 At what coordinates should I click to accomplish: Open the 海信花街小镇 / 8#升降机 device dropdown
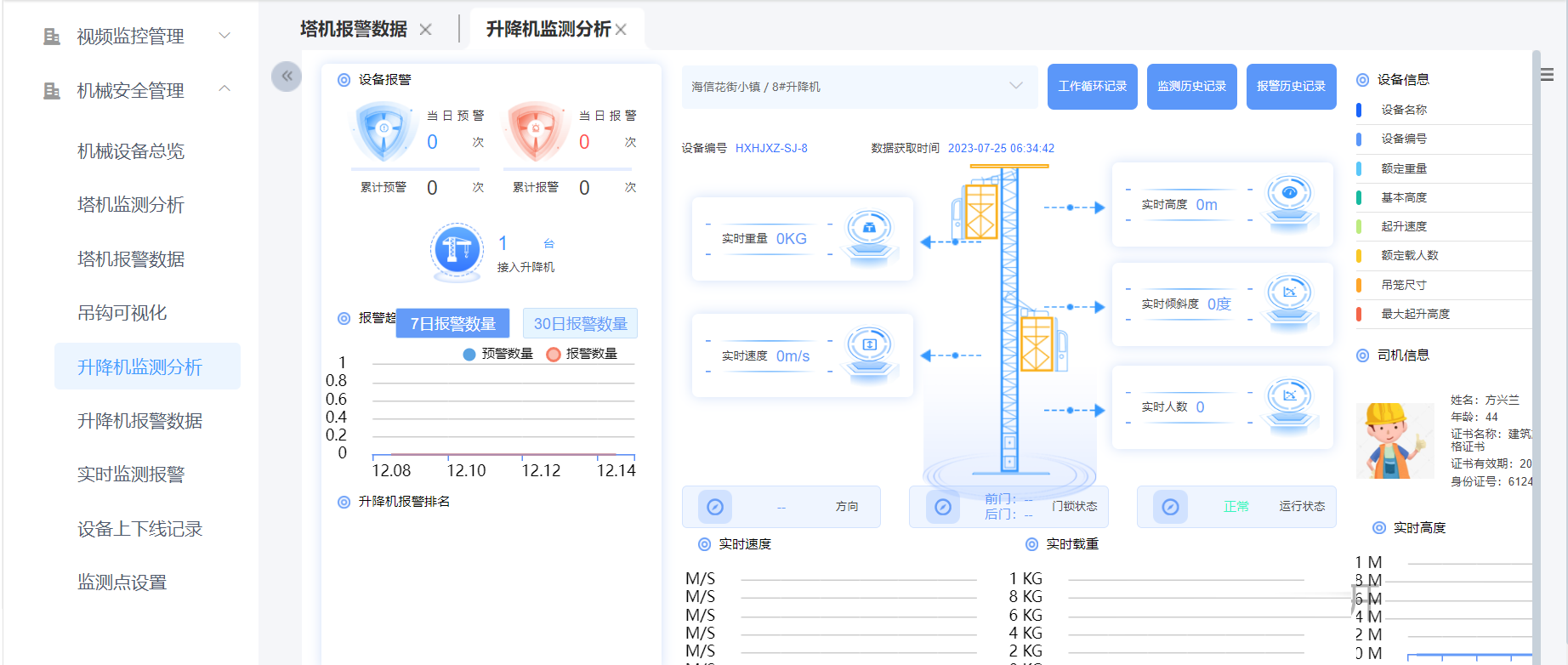[x=859, y=87]
